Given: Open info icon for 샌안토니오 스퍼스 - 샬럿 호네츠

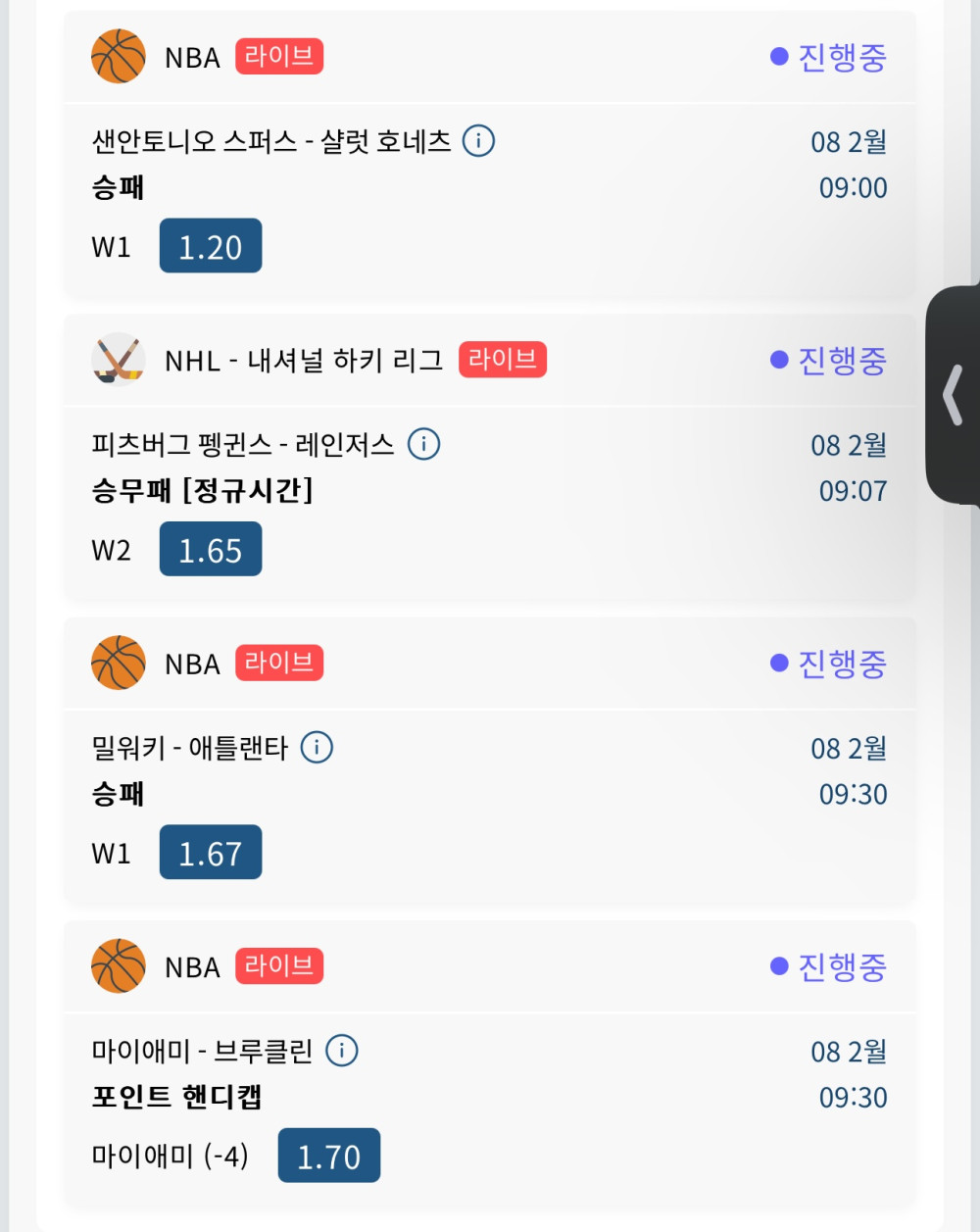Looking at the screenshot, I should click(x=478, y=141).
